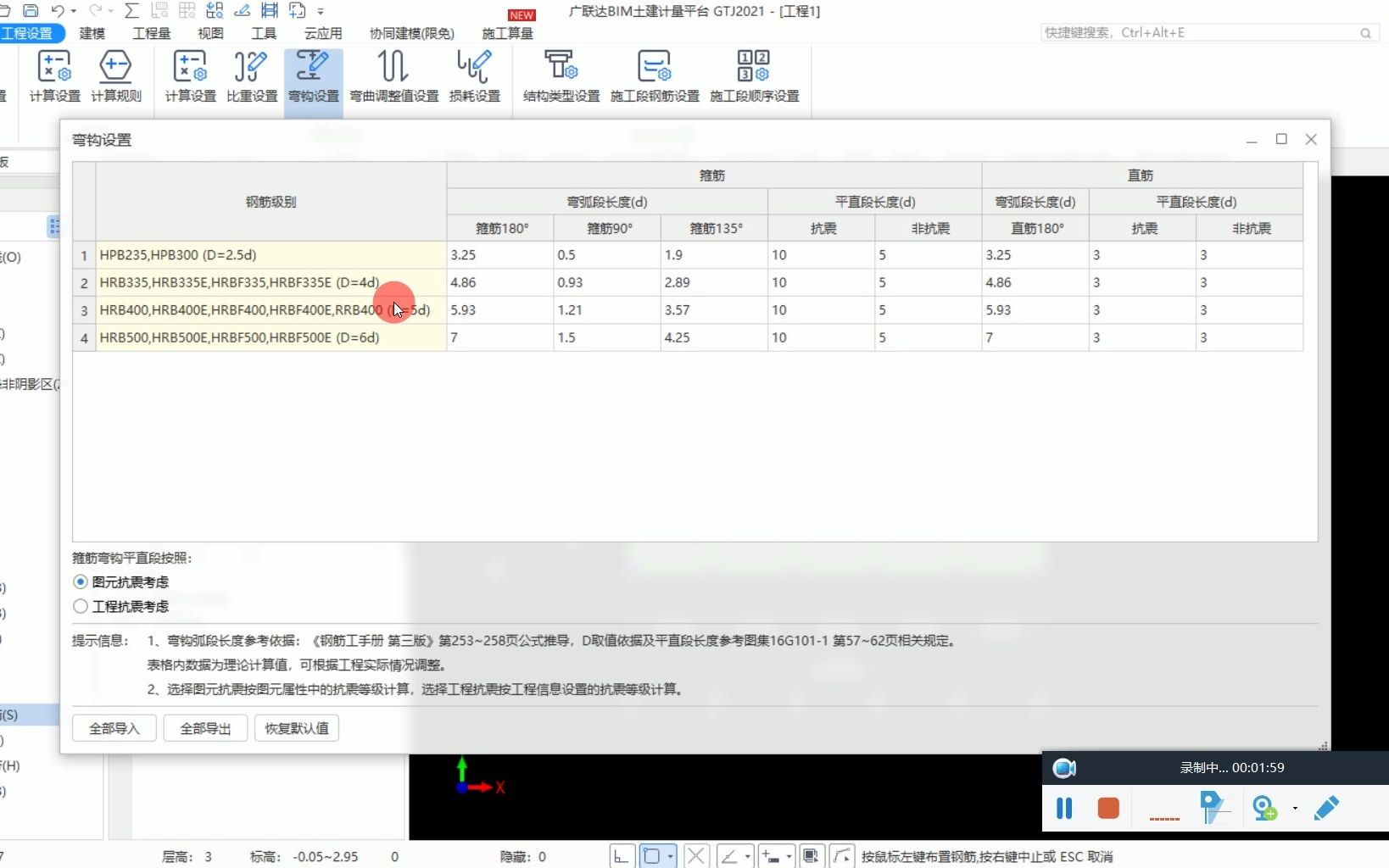Toggle the curve-with-cursor status bar icon

coord(841,856)
